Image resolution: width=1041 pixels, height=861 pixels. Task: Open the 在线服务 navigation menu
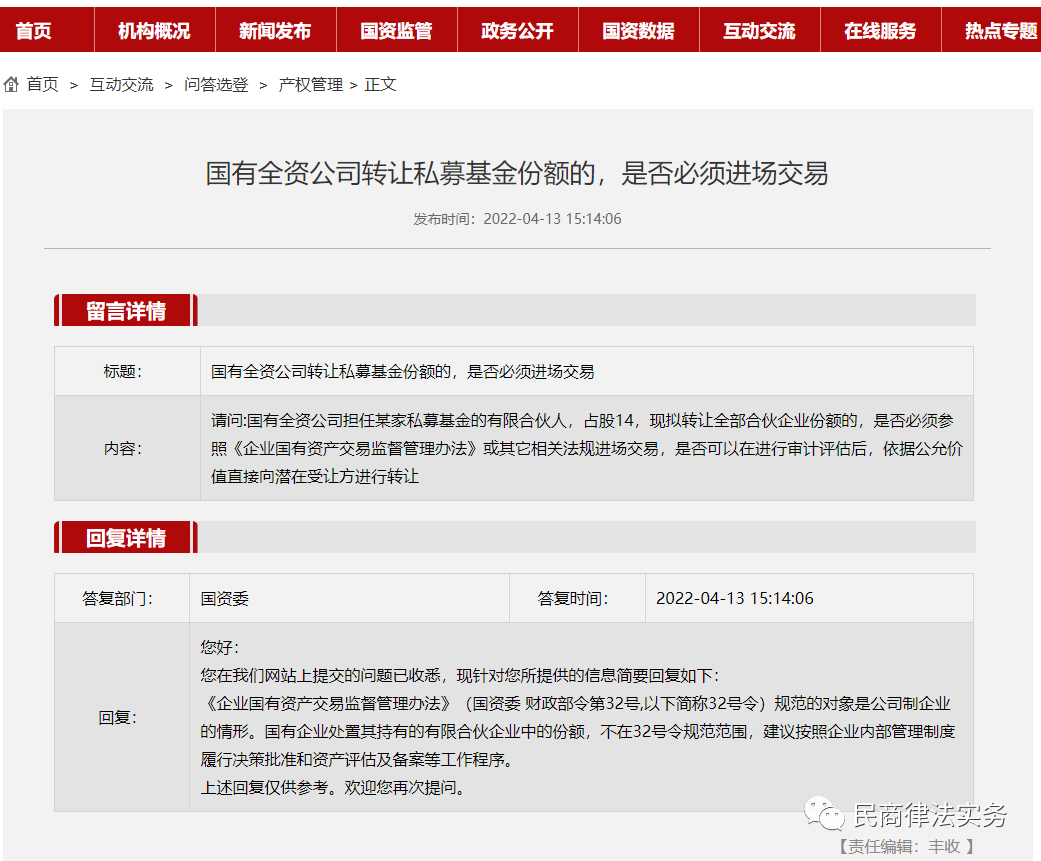click(880, 30)
